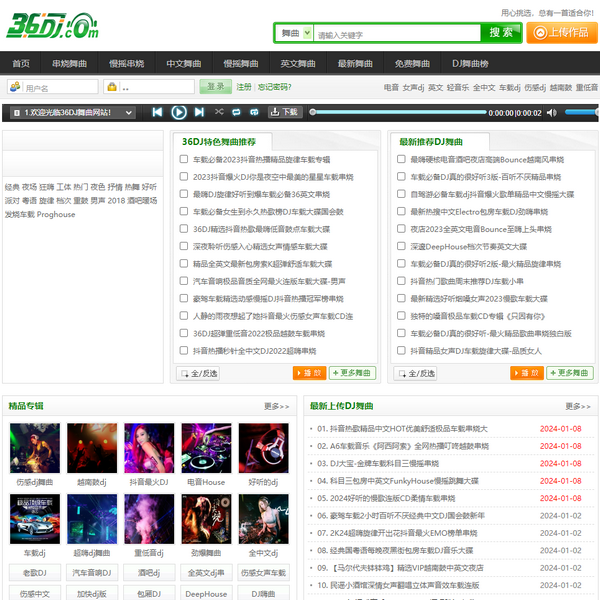Expand 更多 in the 精品专辑 section
The width and height of the screenshot is (600, 600).
tap(277, 407)
